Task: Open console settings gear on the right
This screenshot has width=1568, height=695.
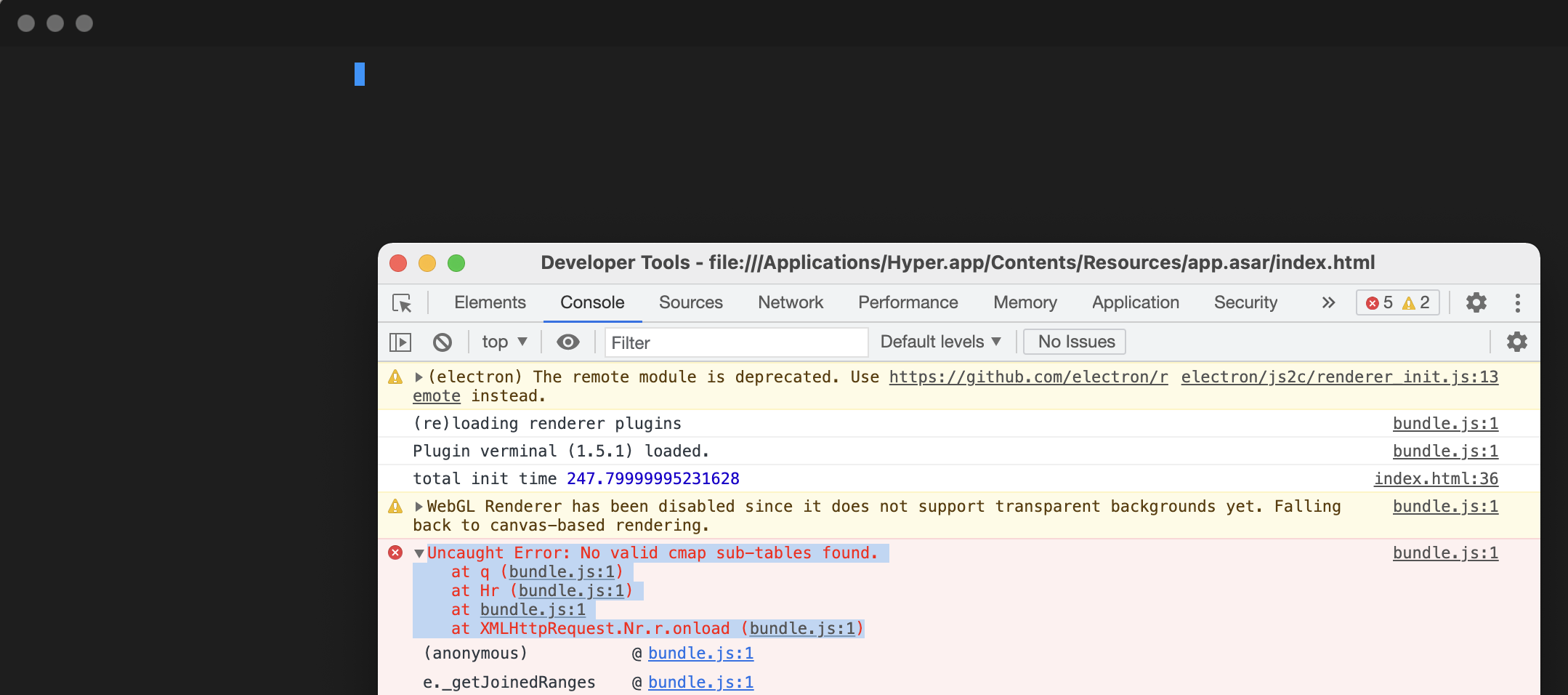Action: [1517, 342]
